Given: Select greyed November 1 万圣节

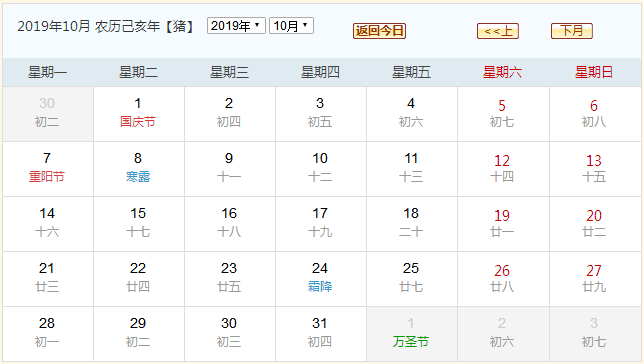Looking at the screenshot, I should pyautogui.click(x=412, y=334).
